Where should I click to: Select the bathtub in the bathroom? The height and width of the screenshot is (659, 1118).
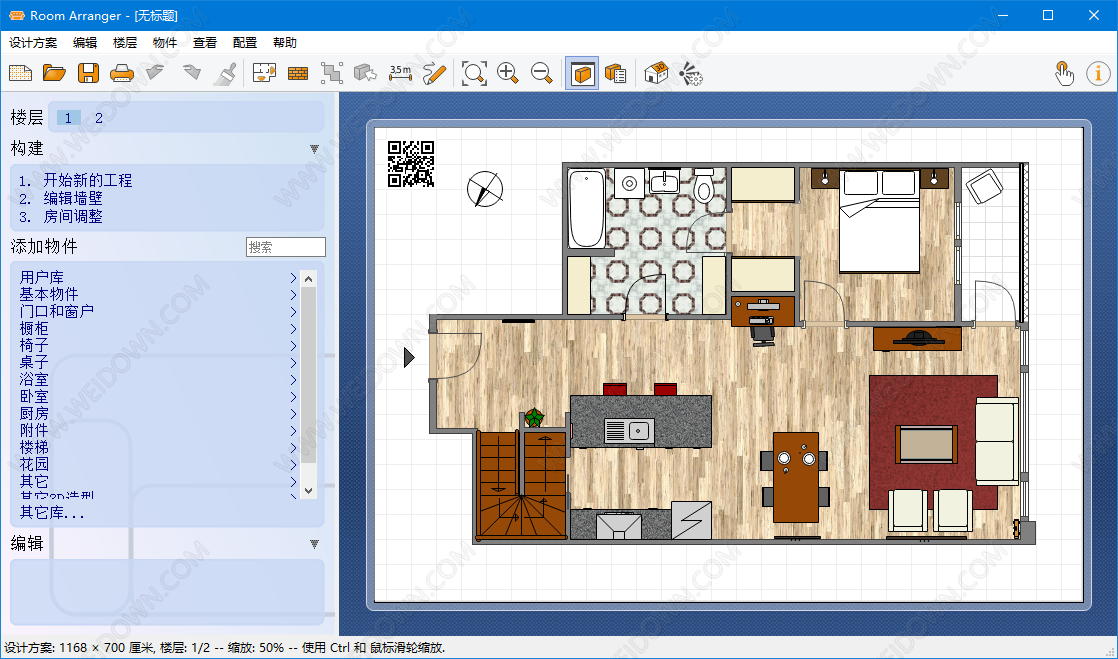tap(587, 209)
